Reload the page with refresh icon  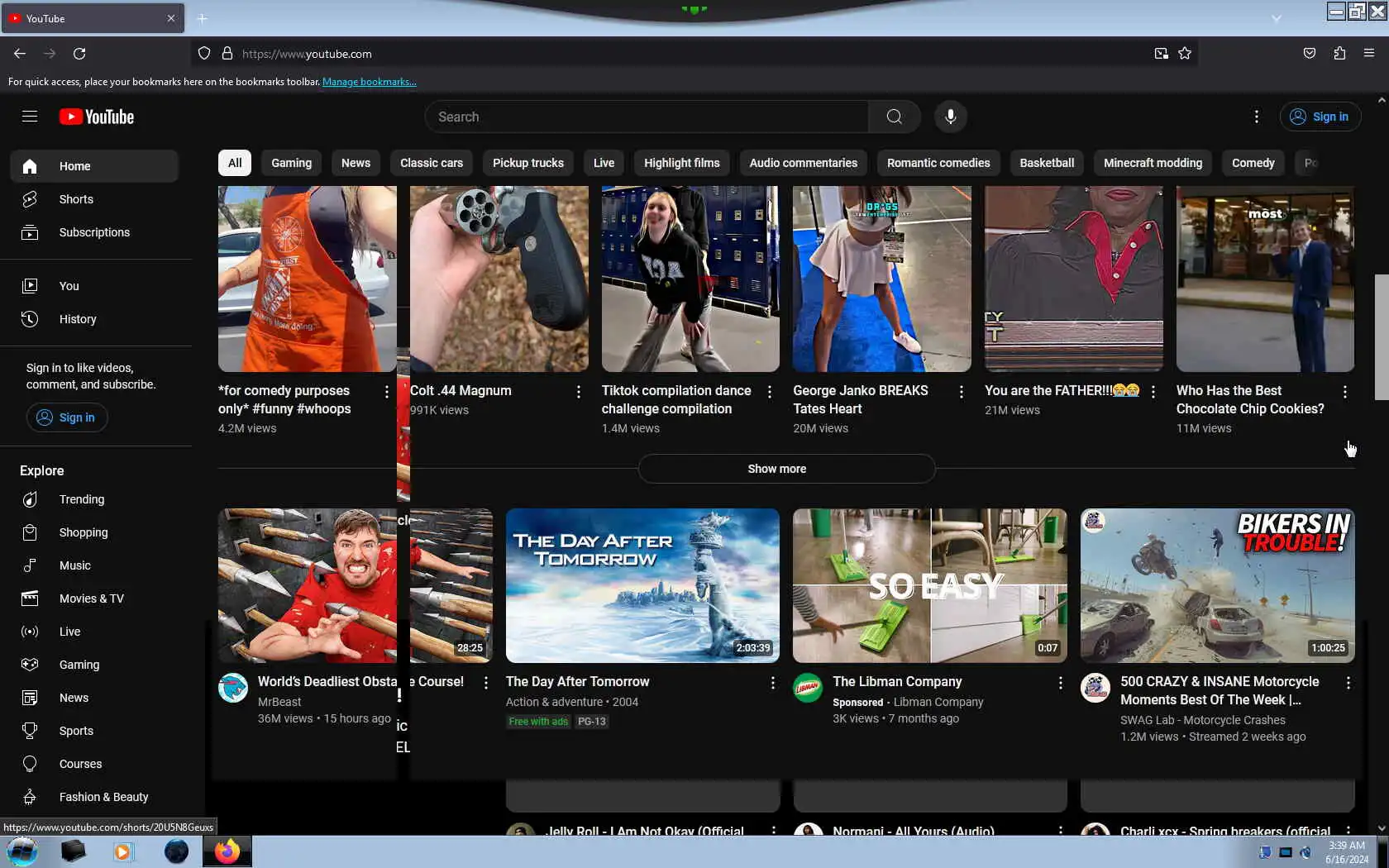point(79,54)
